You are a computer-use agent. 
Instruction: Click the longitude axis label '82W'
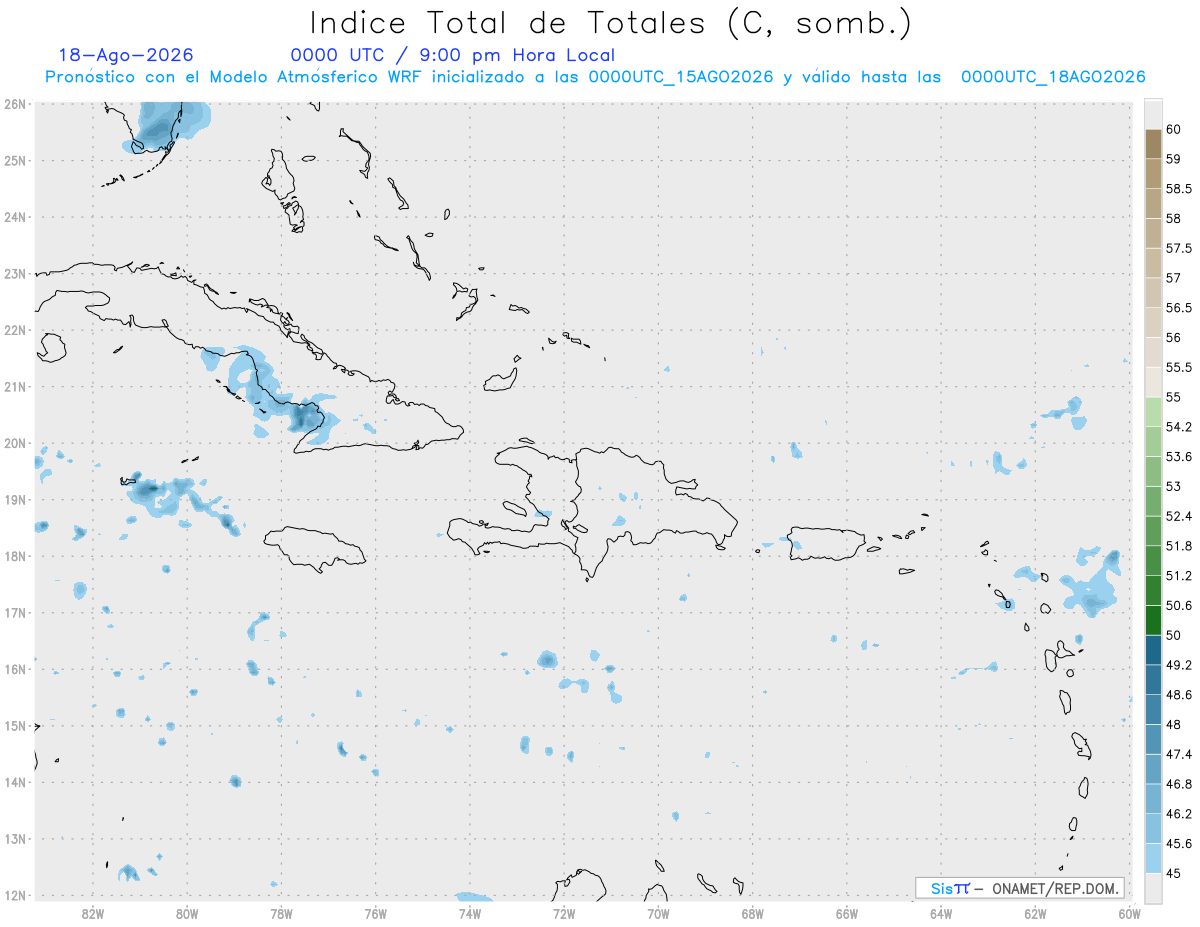click(x=93, y=913)
